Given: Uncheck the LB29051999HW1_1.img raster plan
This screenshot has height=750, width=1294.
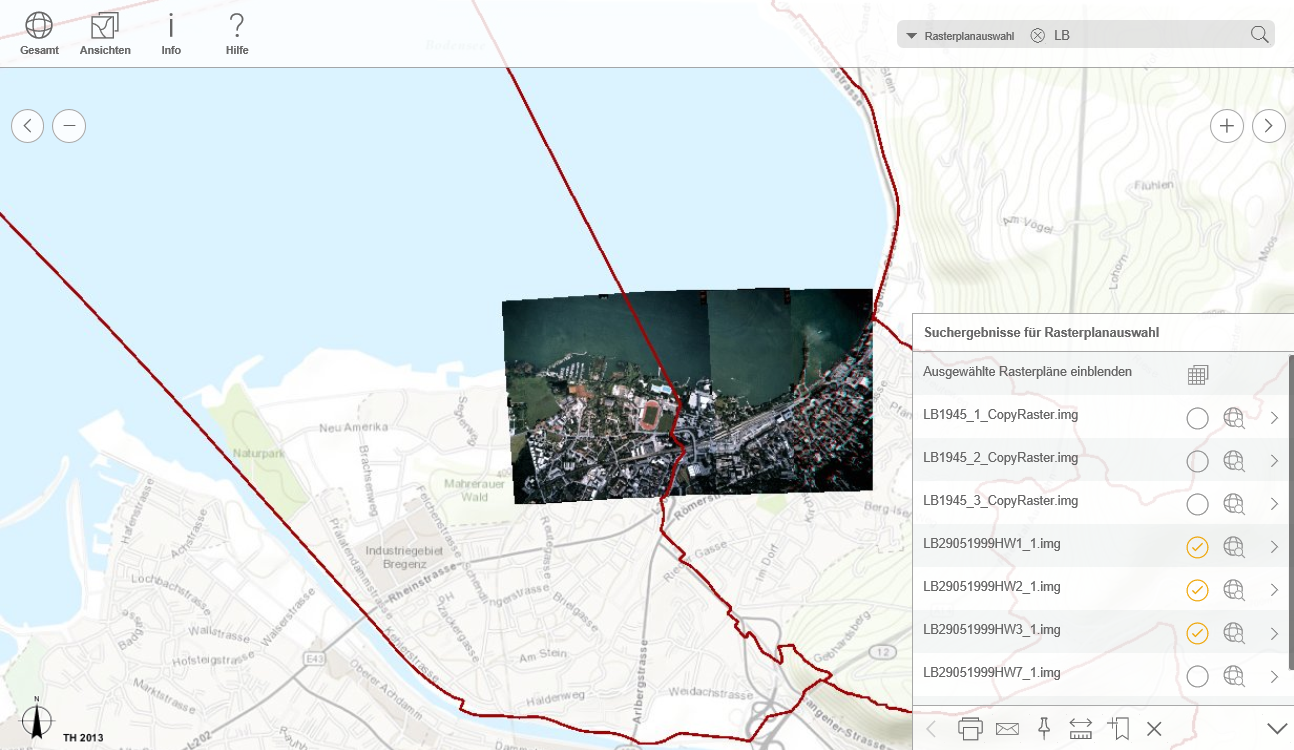Looking at the screenshot, I should (1197, 547).
